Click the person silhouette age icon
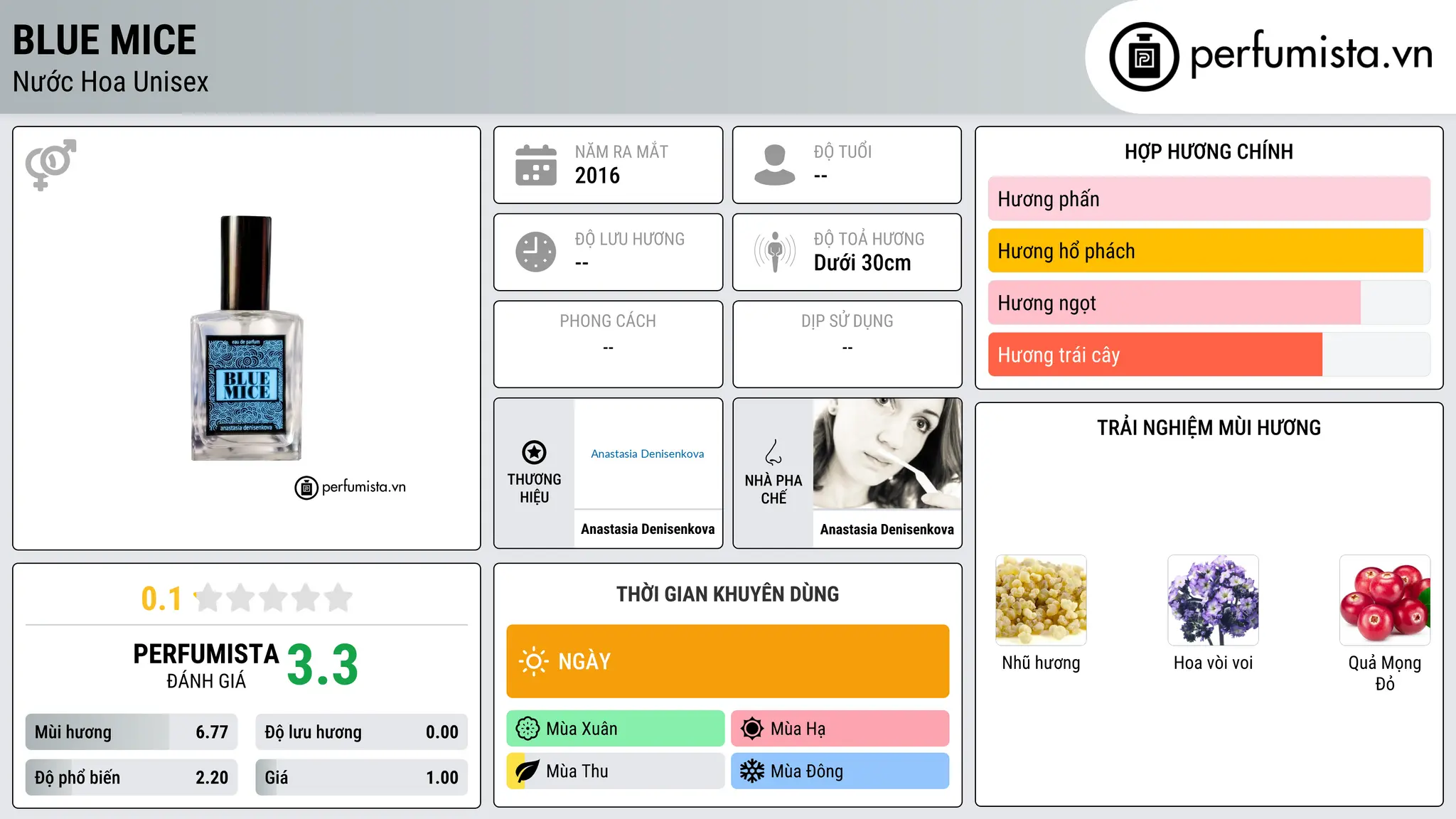 (774, 165)
